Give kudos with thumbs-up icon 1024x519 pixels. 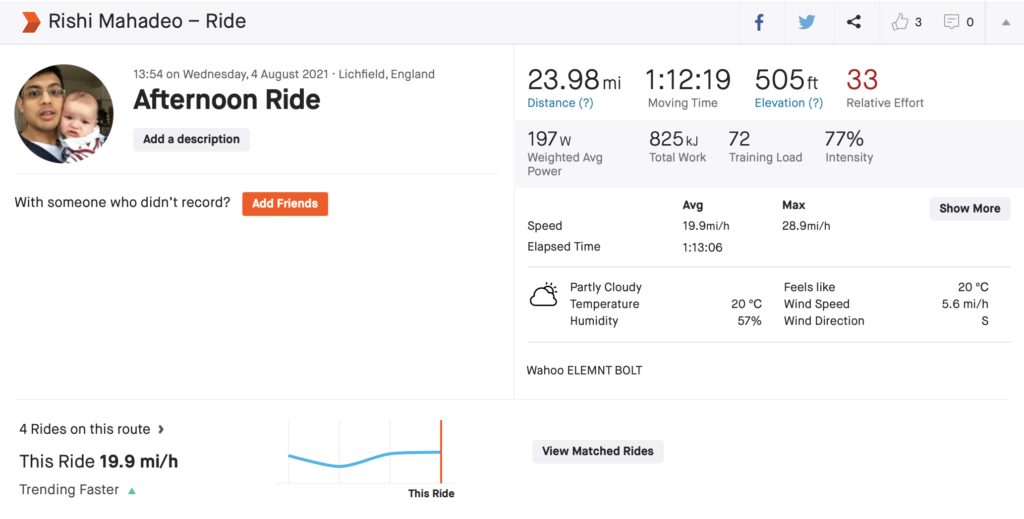coord(900,22)
